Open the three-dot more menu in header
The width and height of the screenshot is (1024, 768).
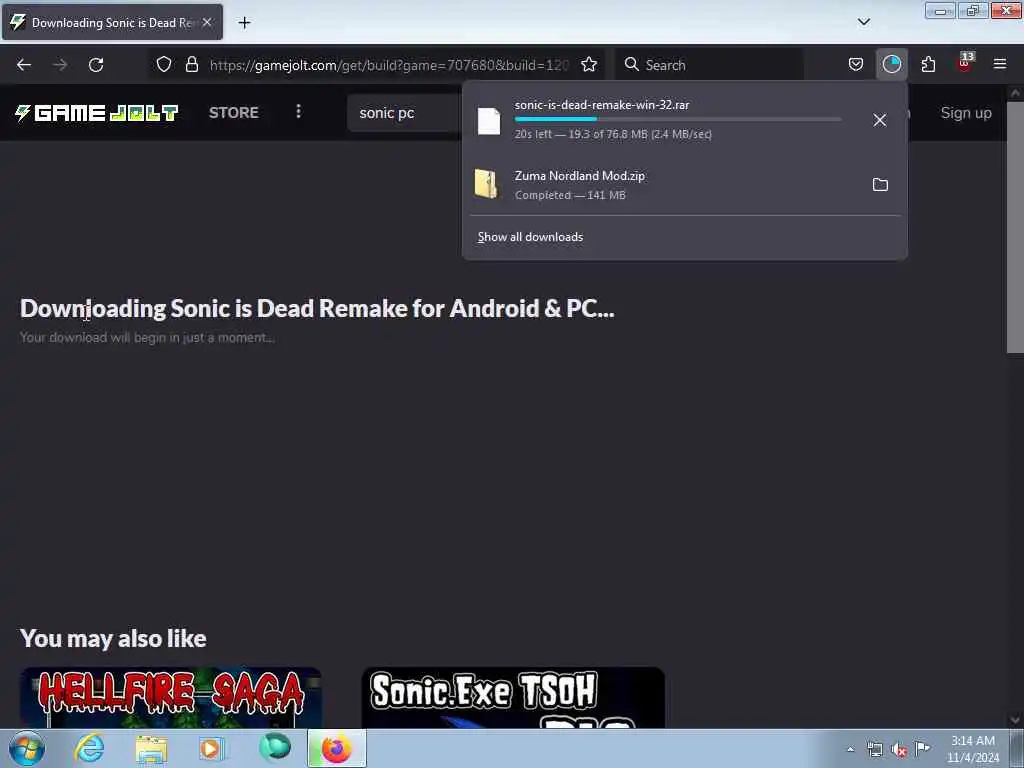(x=298, y=112)
